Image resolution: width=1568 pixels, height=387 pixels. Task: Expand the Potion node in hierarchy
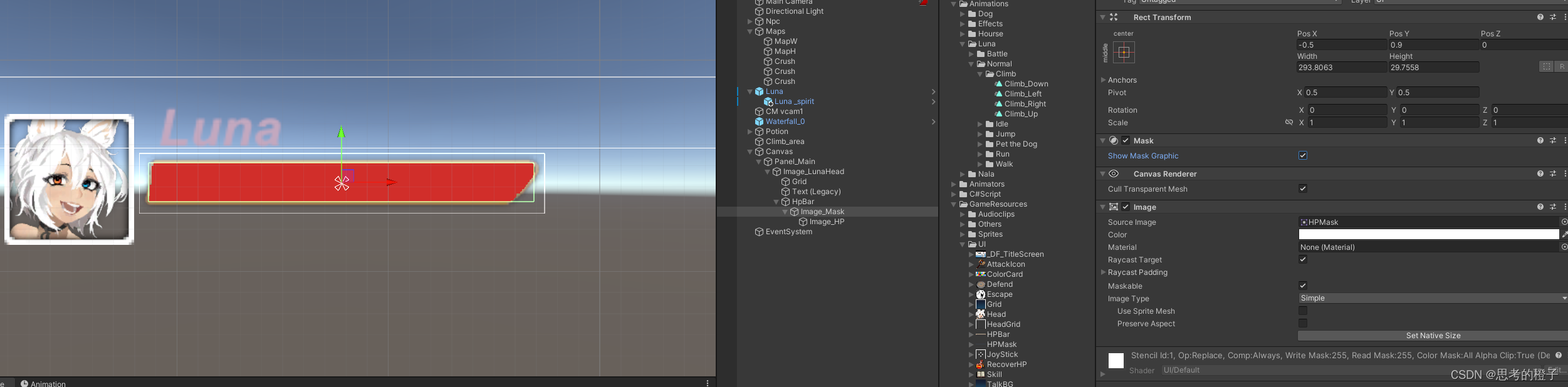coord(750,132)
